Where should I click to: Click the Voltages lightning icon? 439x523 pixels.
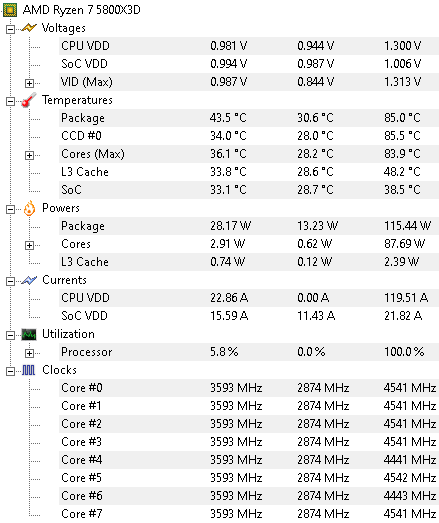(29, 28)
